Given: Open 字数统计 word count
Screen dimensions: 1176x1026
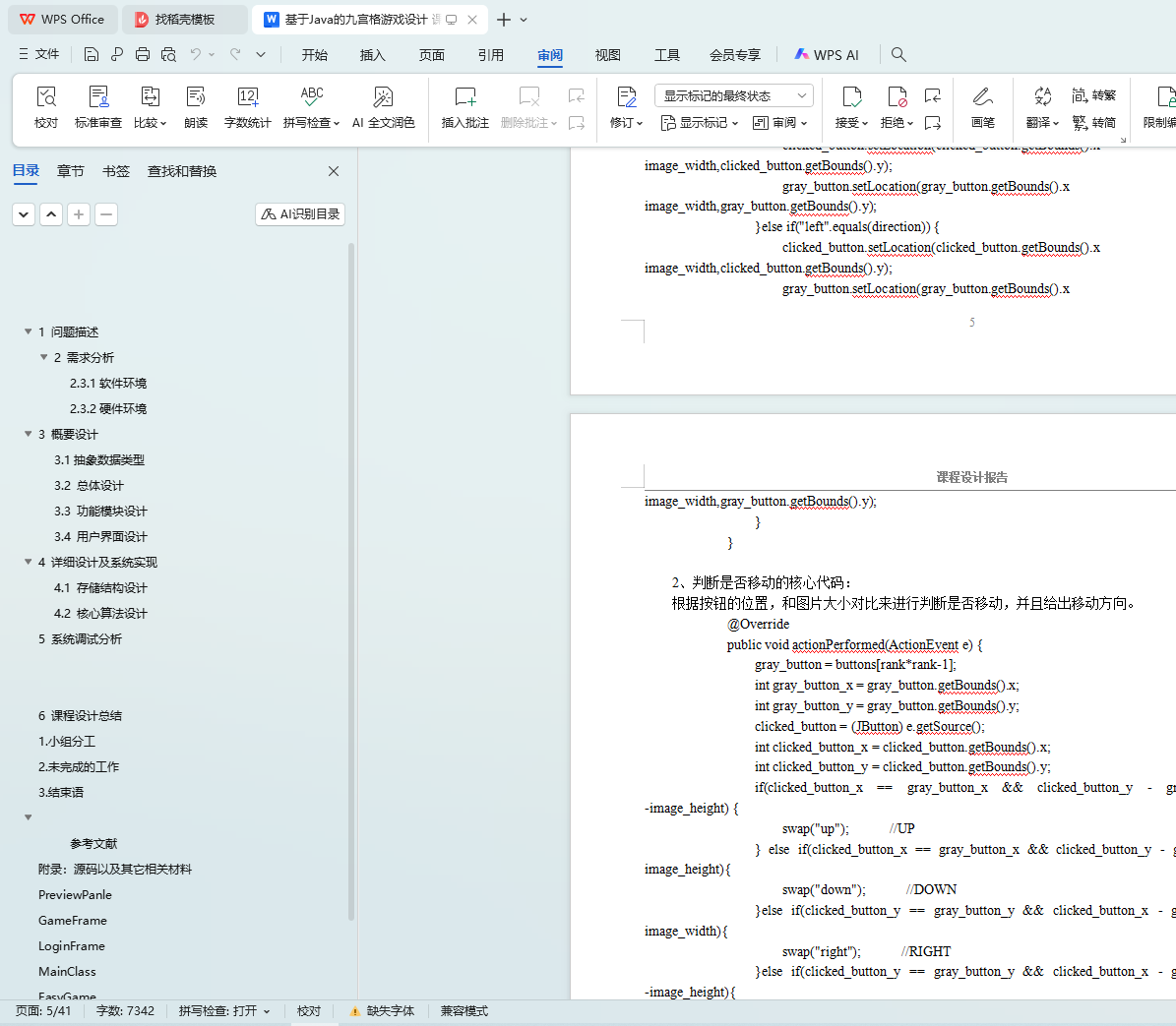Looking at the screenshot, I should (247, 107).
